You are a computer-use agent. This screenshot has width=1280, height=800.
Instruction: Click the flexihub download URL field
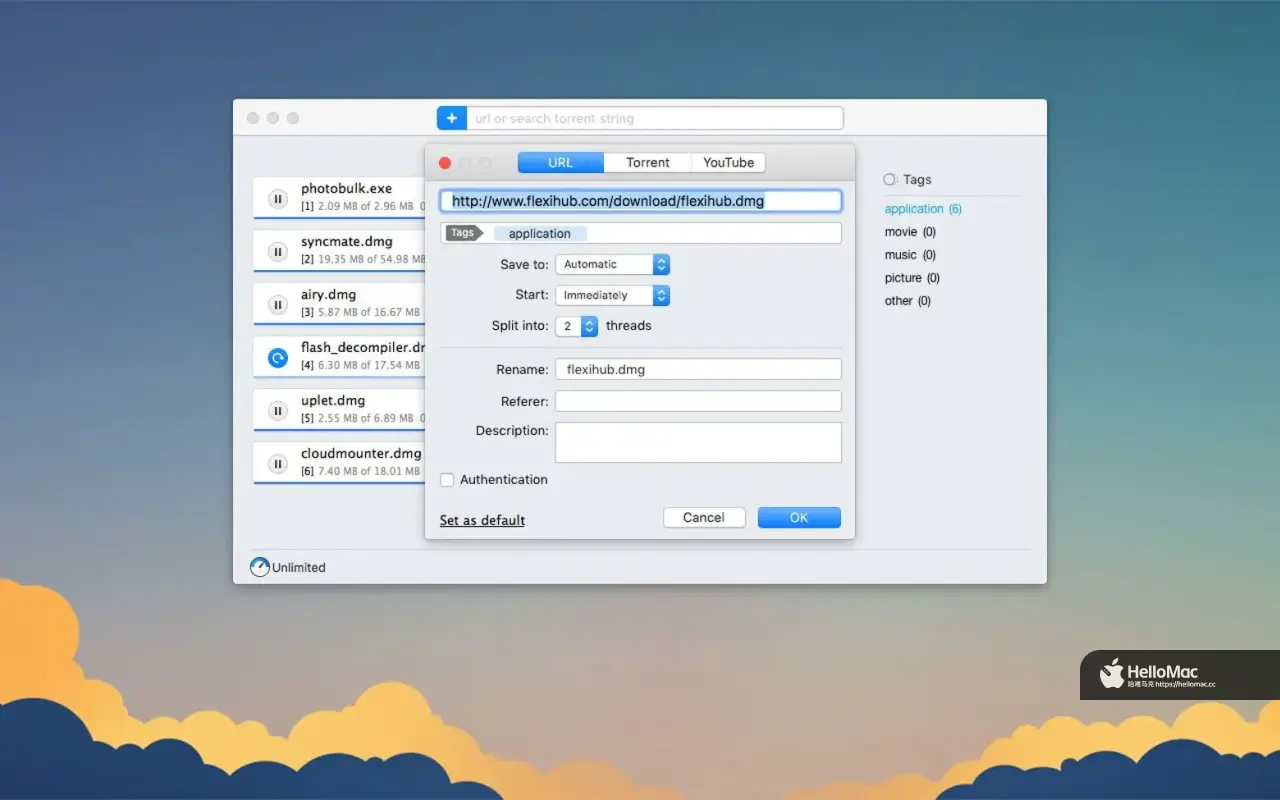[x=641, y=201]
